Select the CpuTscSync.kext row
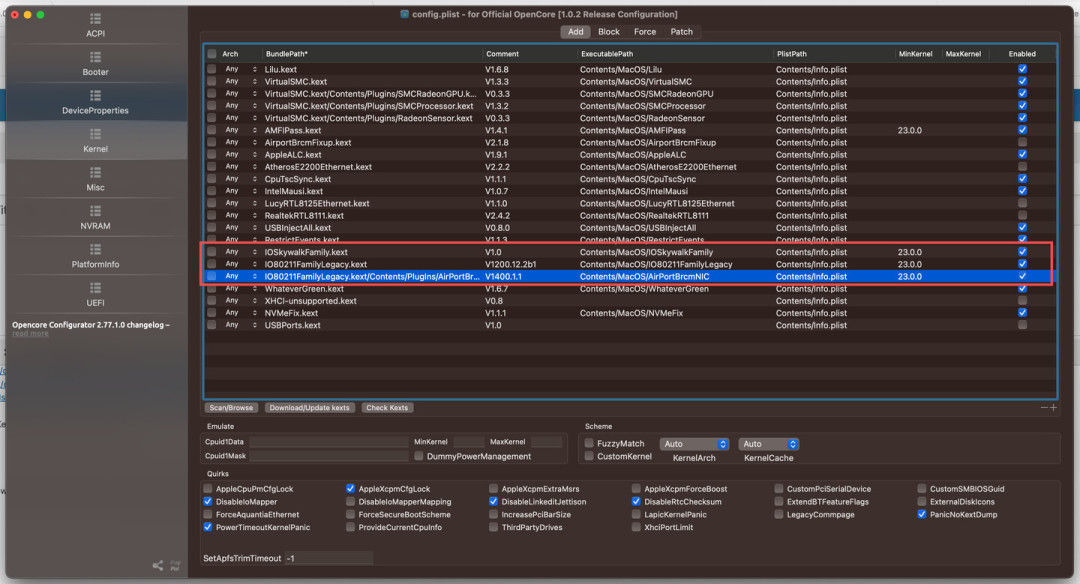Viewport: 1080px width, 584px height. [630, 179]
